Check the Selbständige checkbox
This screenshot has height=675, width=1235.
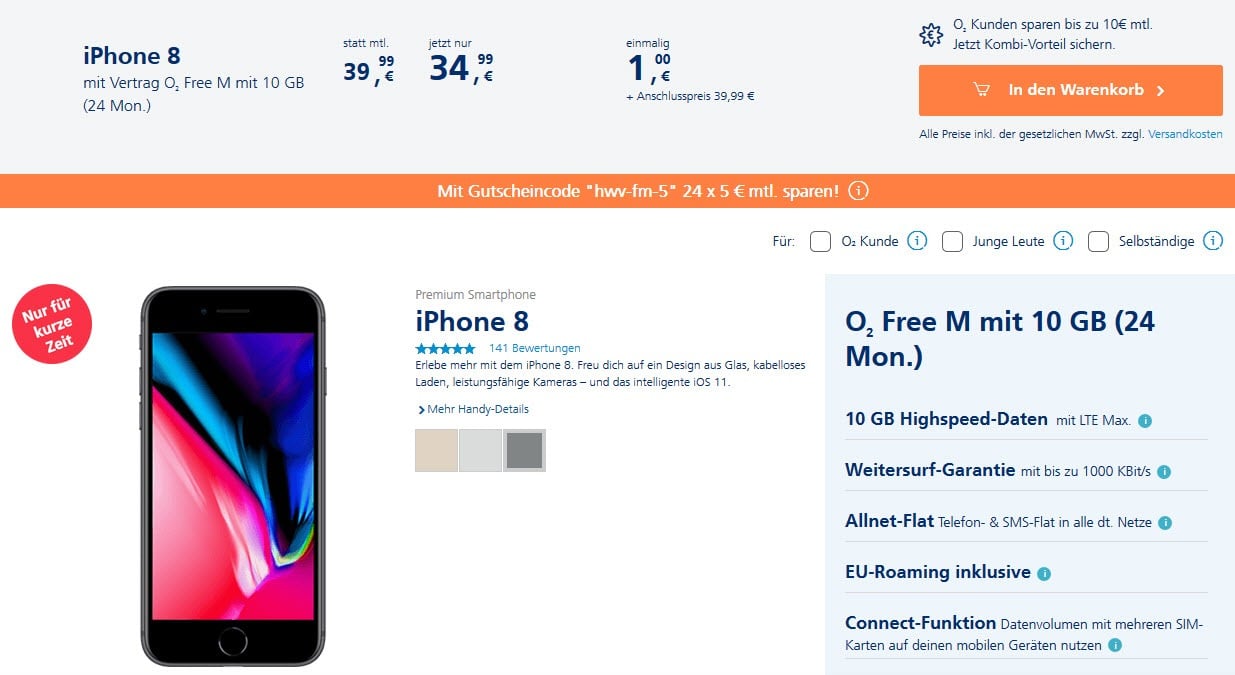1098,241
